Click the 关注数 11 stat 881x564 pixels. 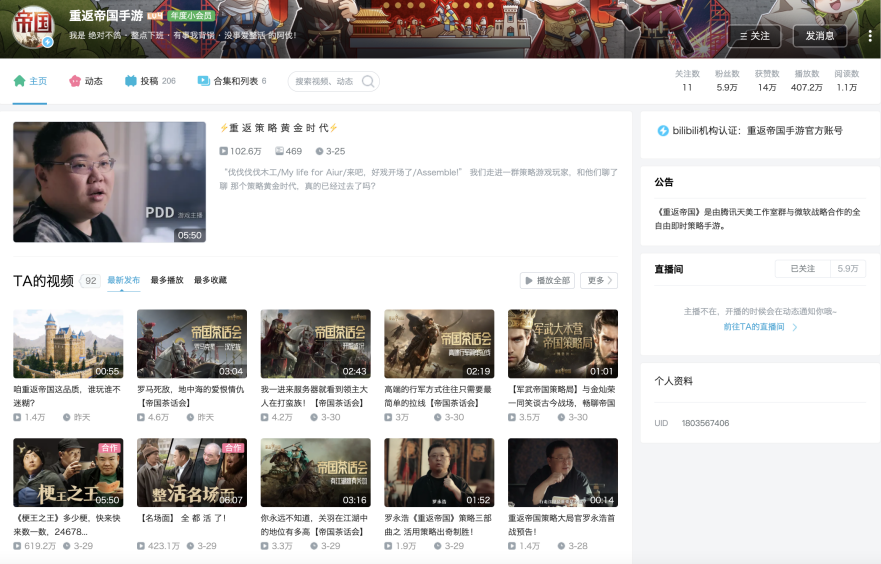point(687,81)
